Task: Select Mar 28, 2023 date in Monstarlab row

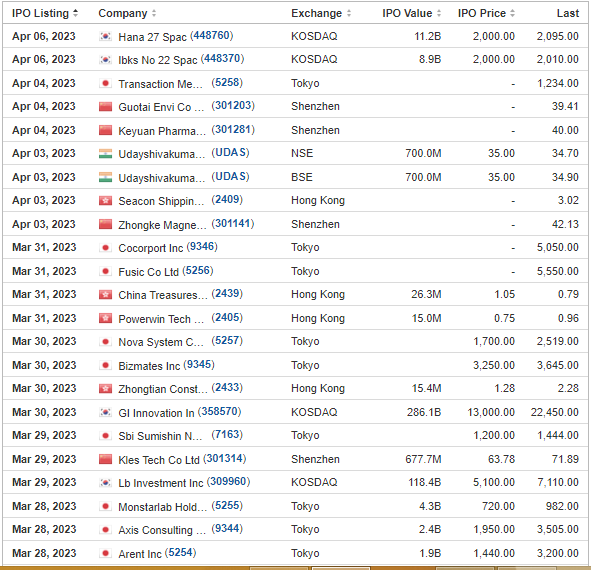Action: click(x=44, y=506)
